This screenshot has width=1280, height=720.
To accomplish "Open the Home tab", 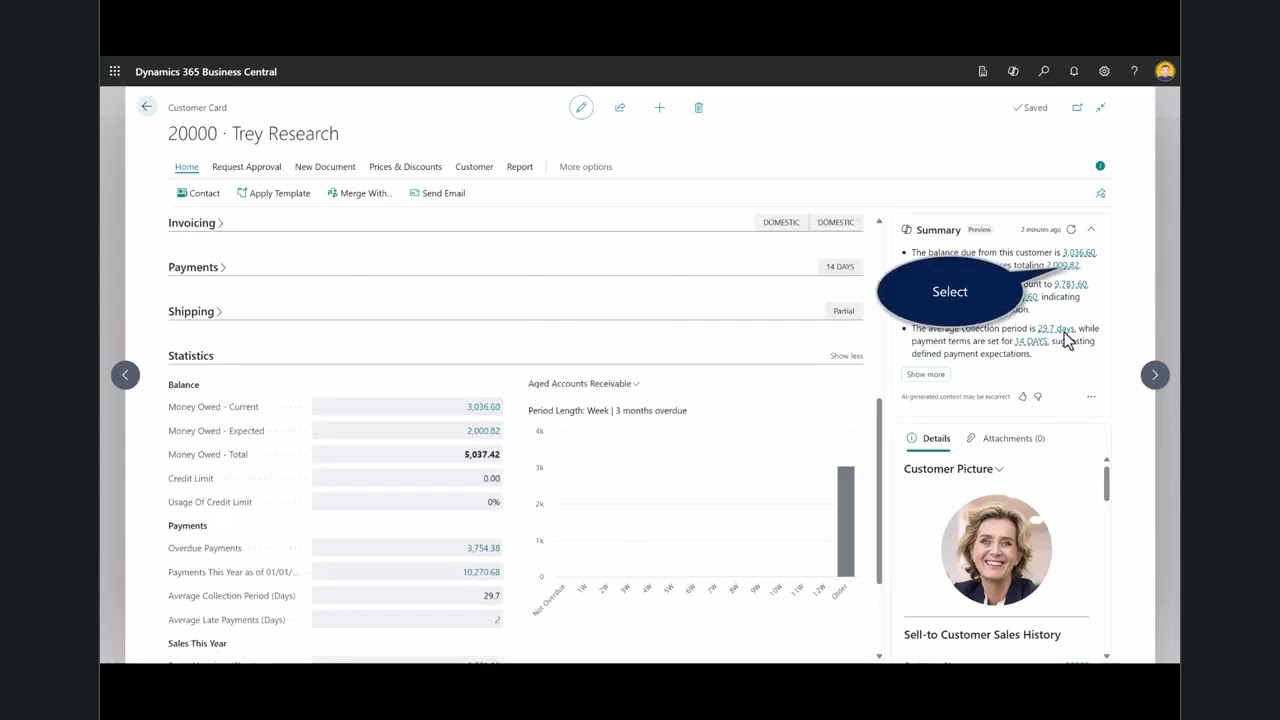I will coord(187,167).
